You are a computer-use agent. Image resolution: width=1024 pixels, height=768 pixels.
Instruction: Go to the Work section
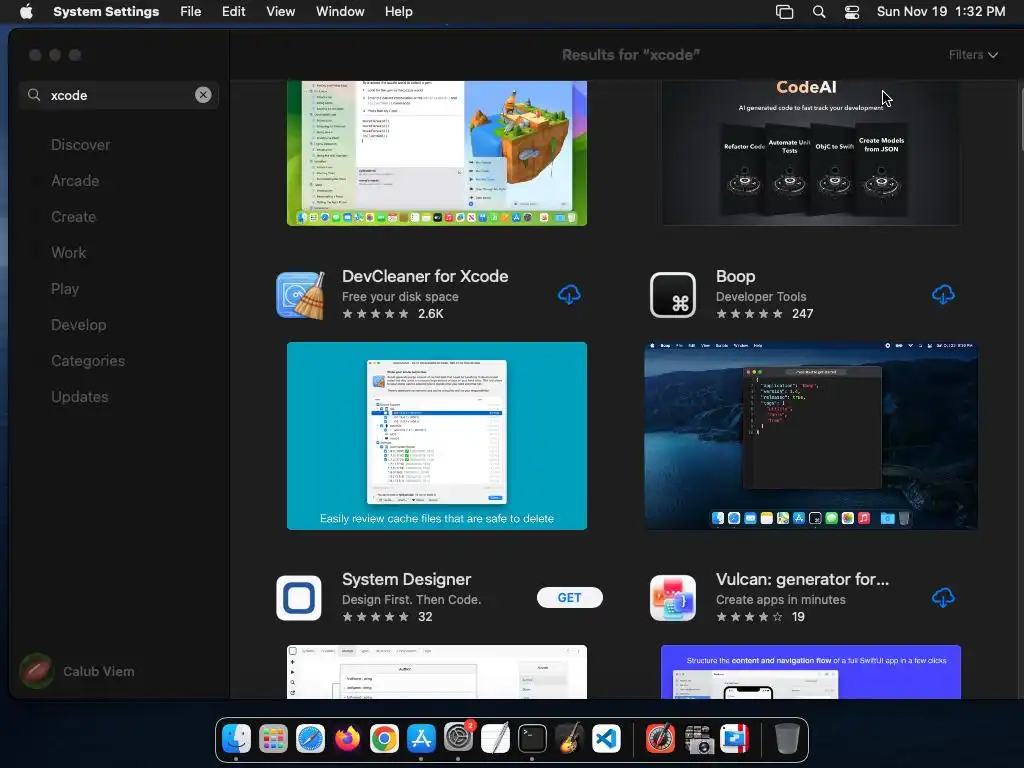coord(69,253)
